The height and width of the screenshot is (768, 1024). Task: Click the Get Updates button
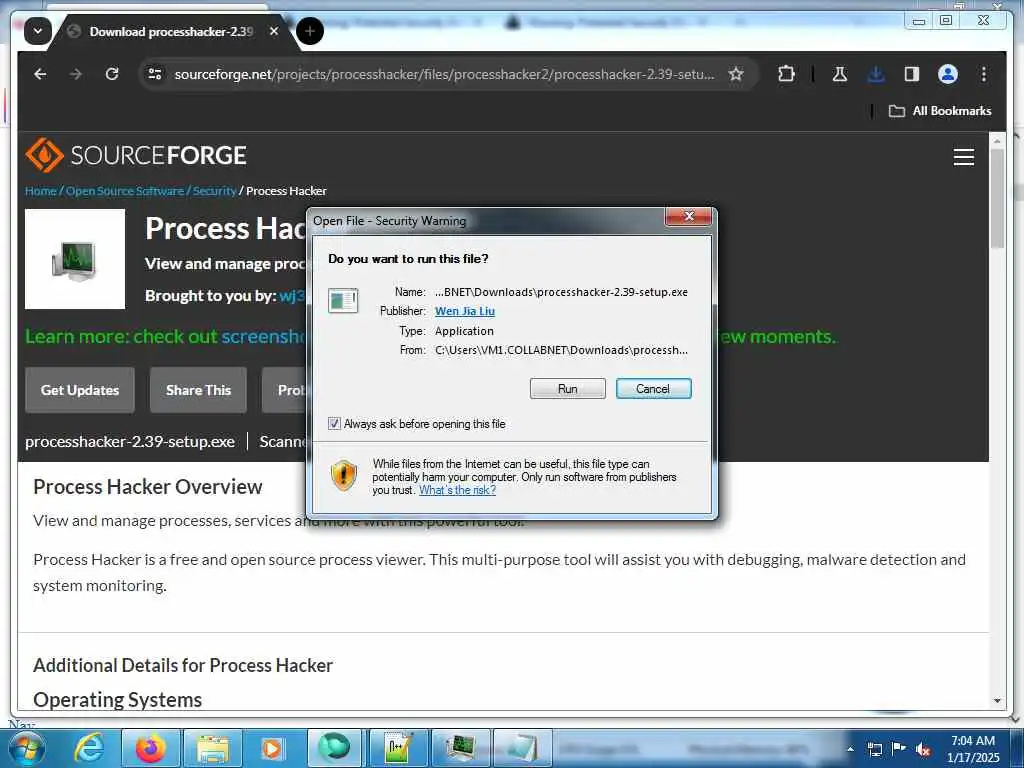[80, 390]
